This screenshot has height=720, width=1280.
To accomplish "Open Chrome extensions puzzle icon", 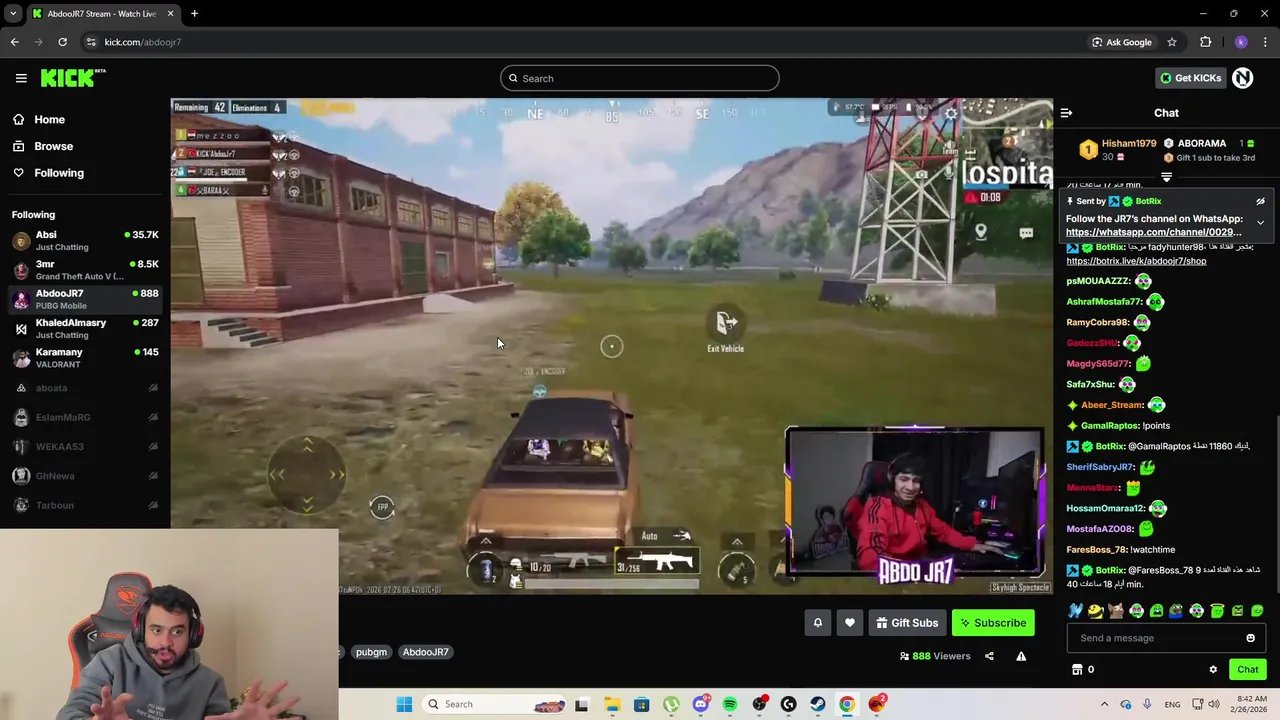I will pos(1205,42).
